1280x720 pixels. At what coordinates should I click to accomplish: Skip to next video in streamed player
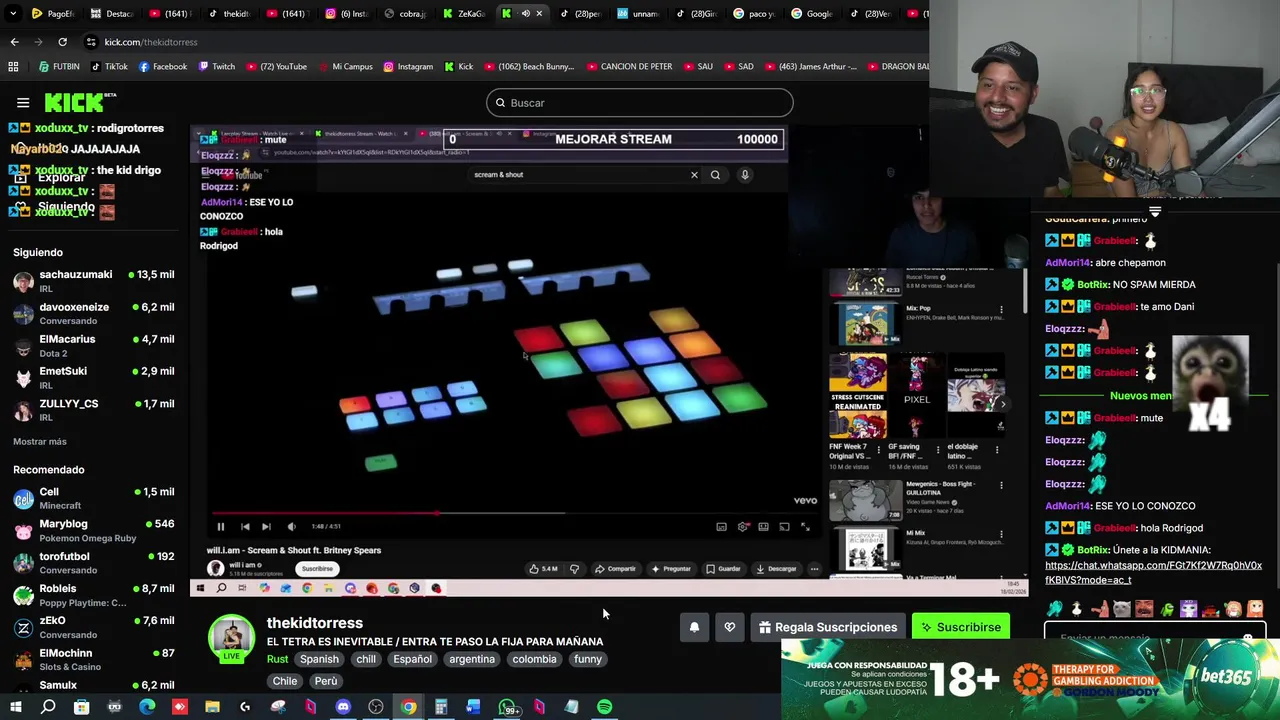pos(266,526)
